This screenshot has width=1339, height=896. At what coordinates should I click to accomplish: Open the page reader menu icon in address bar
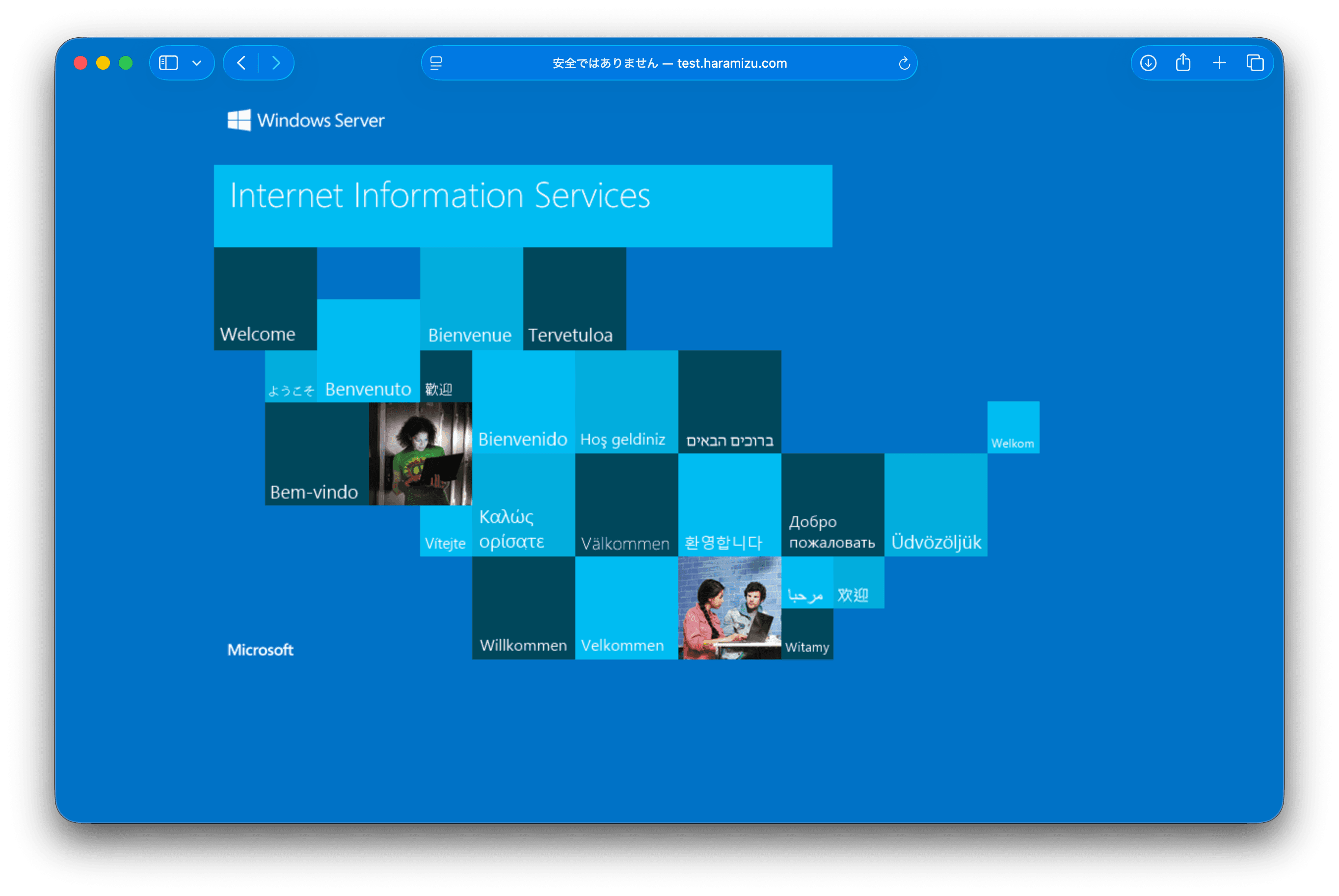436,63
